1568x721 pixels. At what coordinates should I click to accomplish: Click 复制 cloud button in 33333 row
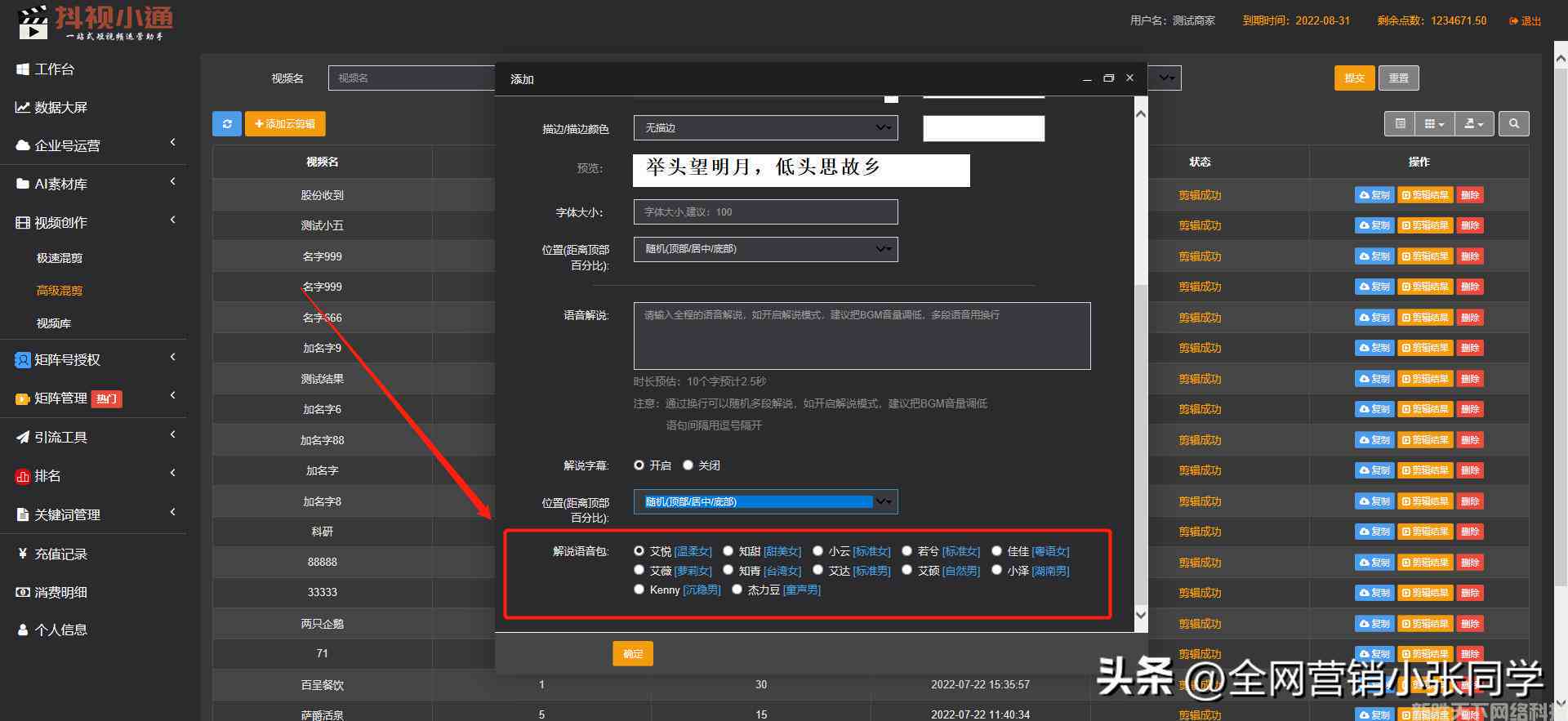(x=1374, y=593)
